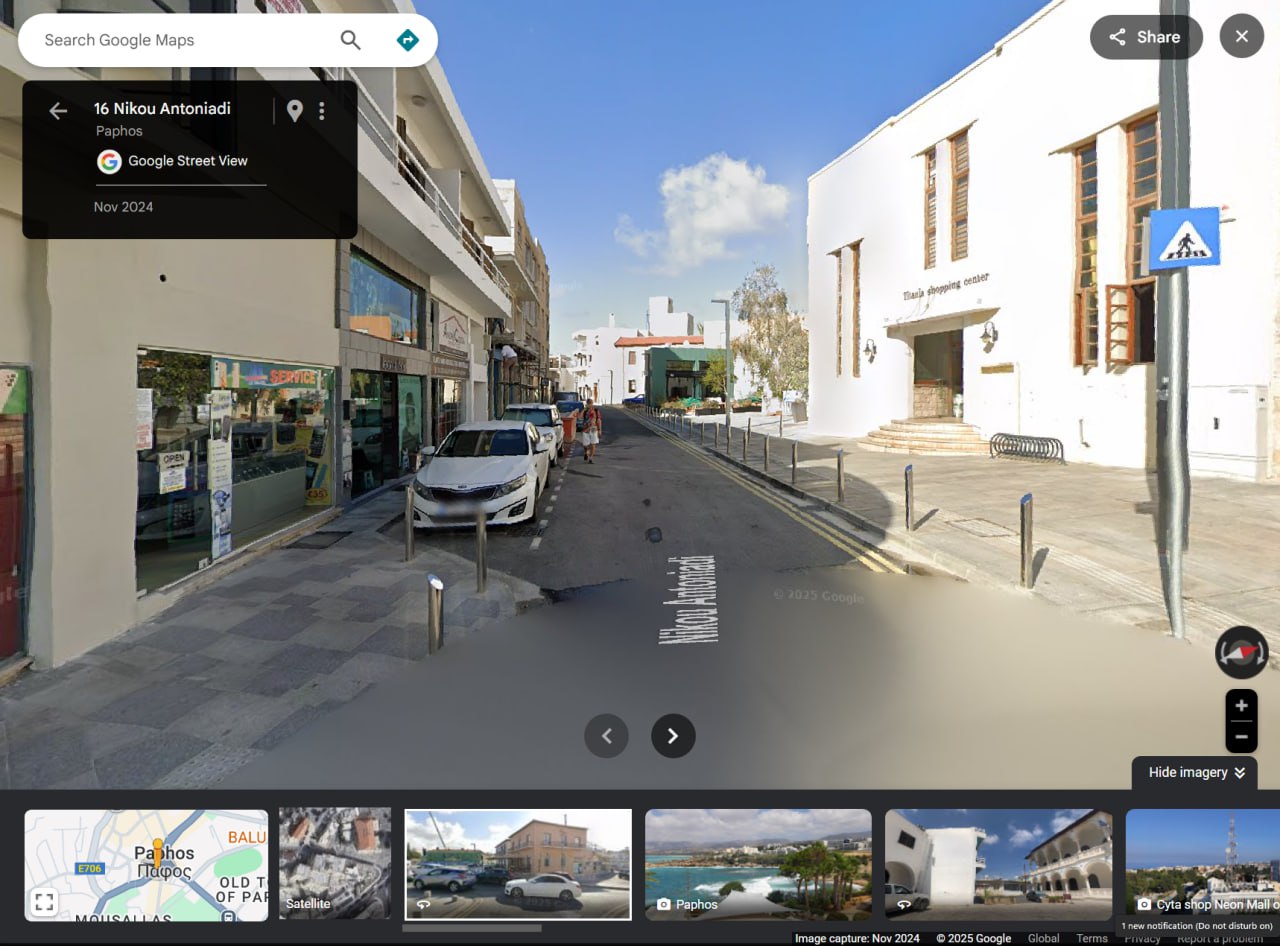Click the Share button
The width and height of the screenshot is (1280, 946).
(1145, 37)
